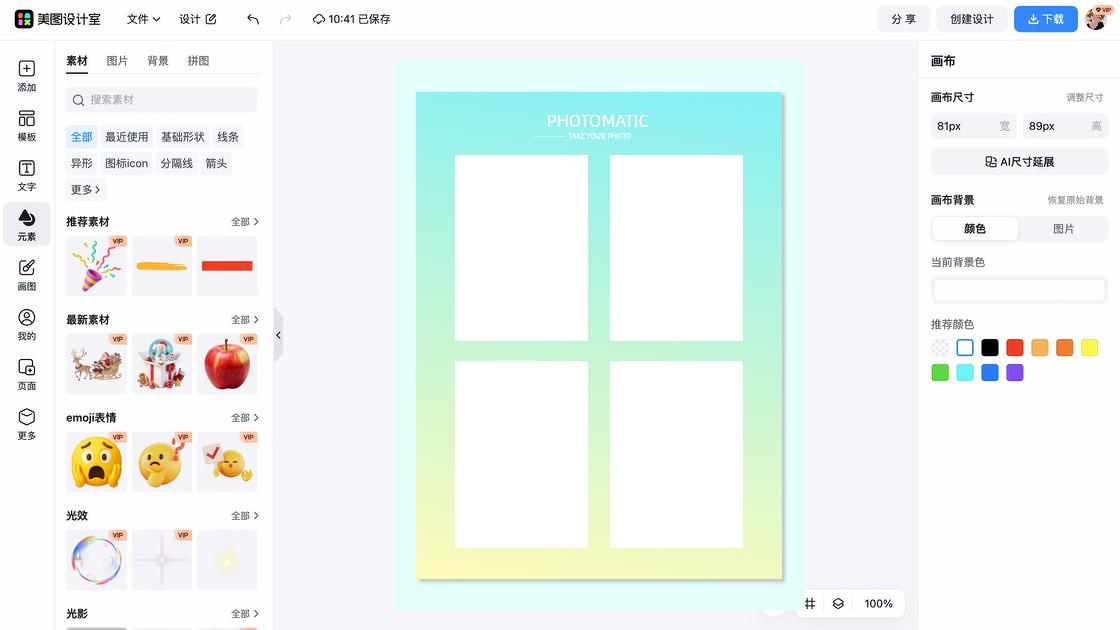Image resolution: width=1120 pixels, height=630 pixels.
Task: View all emoji表情 via 全部
Action: (x=244, y=418)
